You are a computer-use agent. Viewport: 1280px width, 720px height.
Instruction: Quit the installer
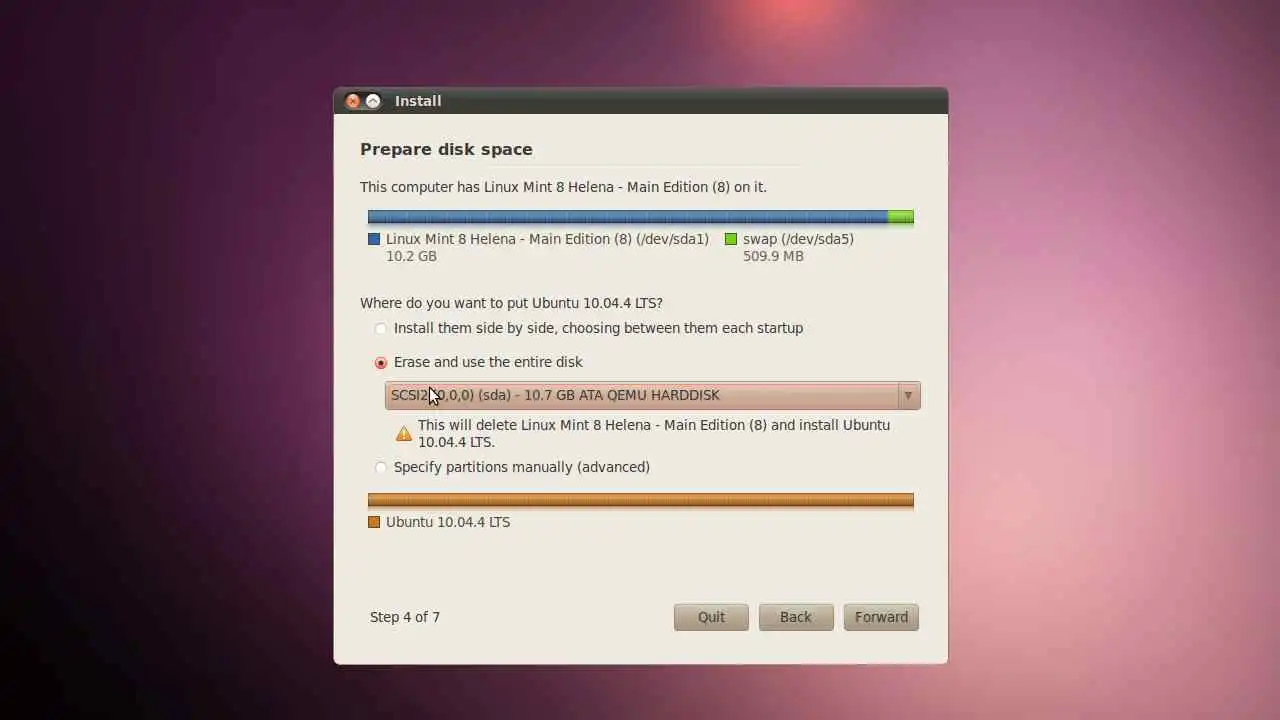coord(711,617)
